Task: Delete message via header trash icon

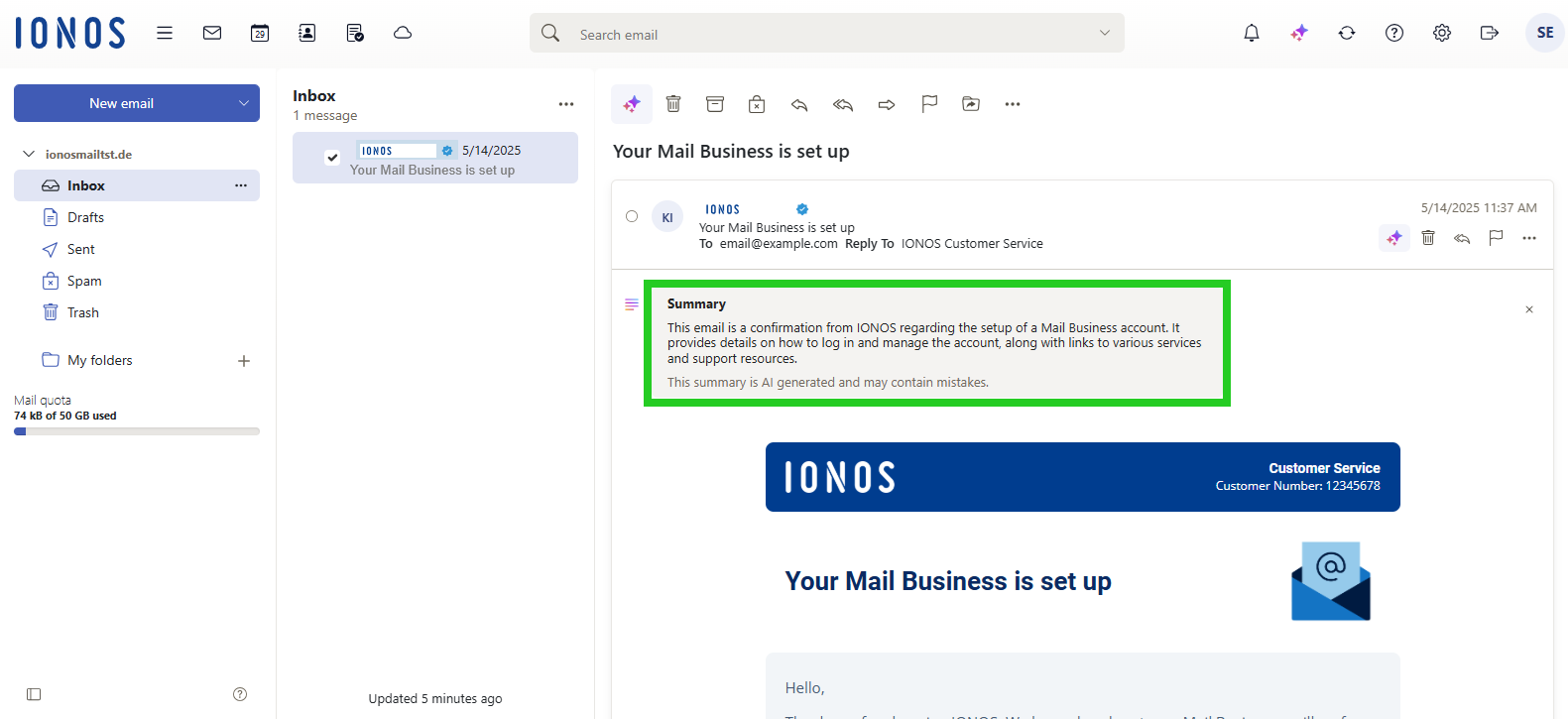Action: click(1428, 238)
